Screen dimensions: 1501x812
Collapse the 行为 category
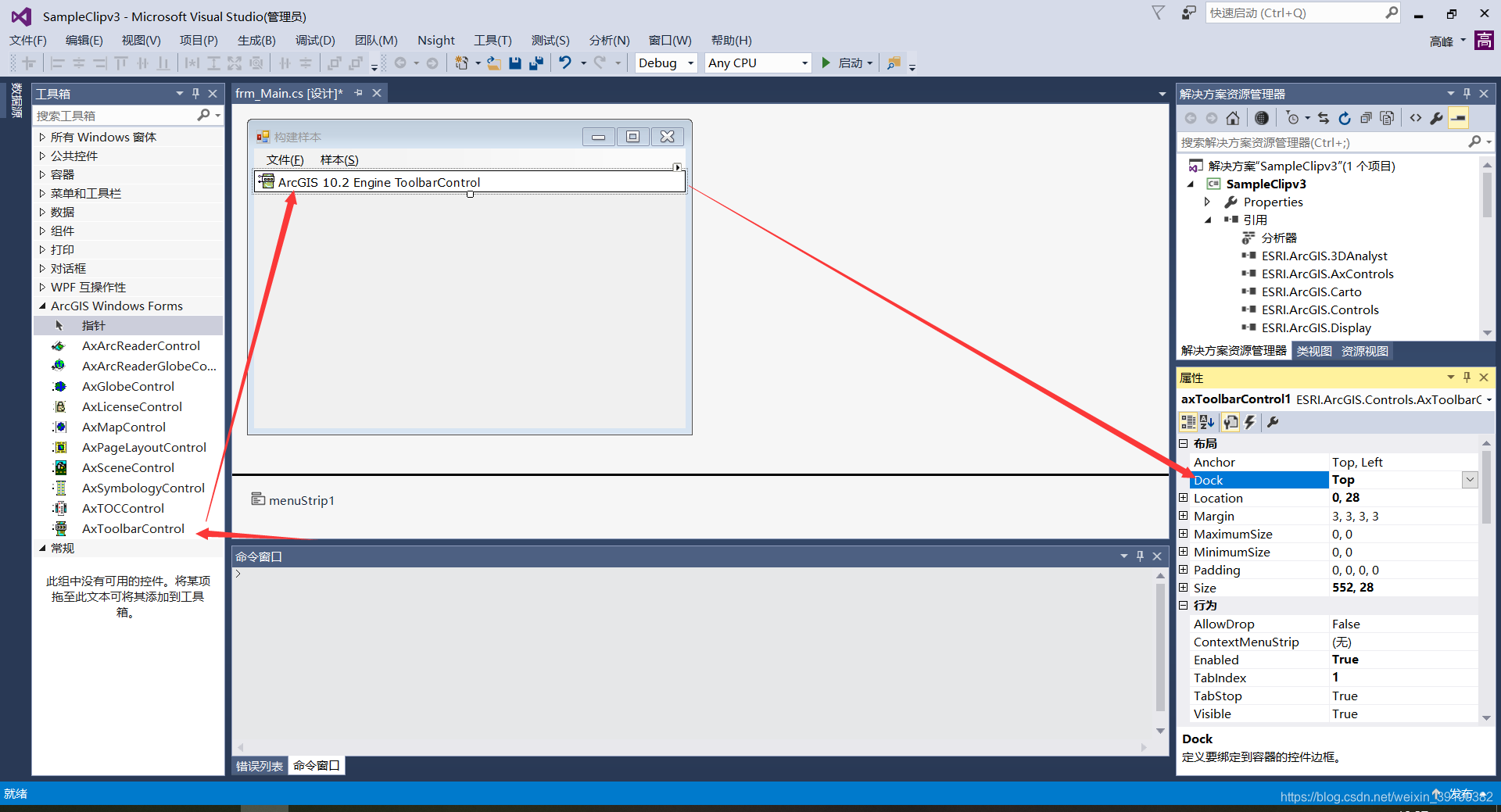[1184, 605]
